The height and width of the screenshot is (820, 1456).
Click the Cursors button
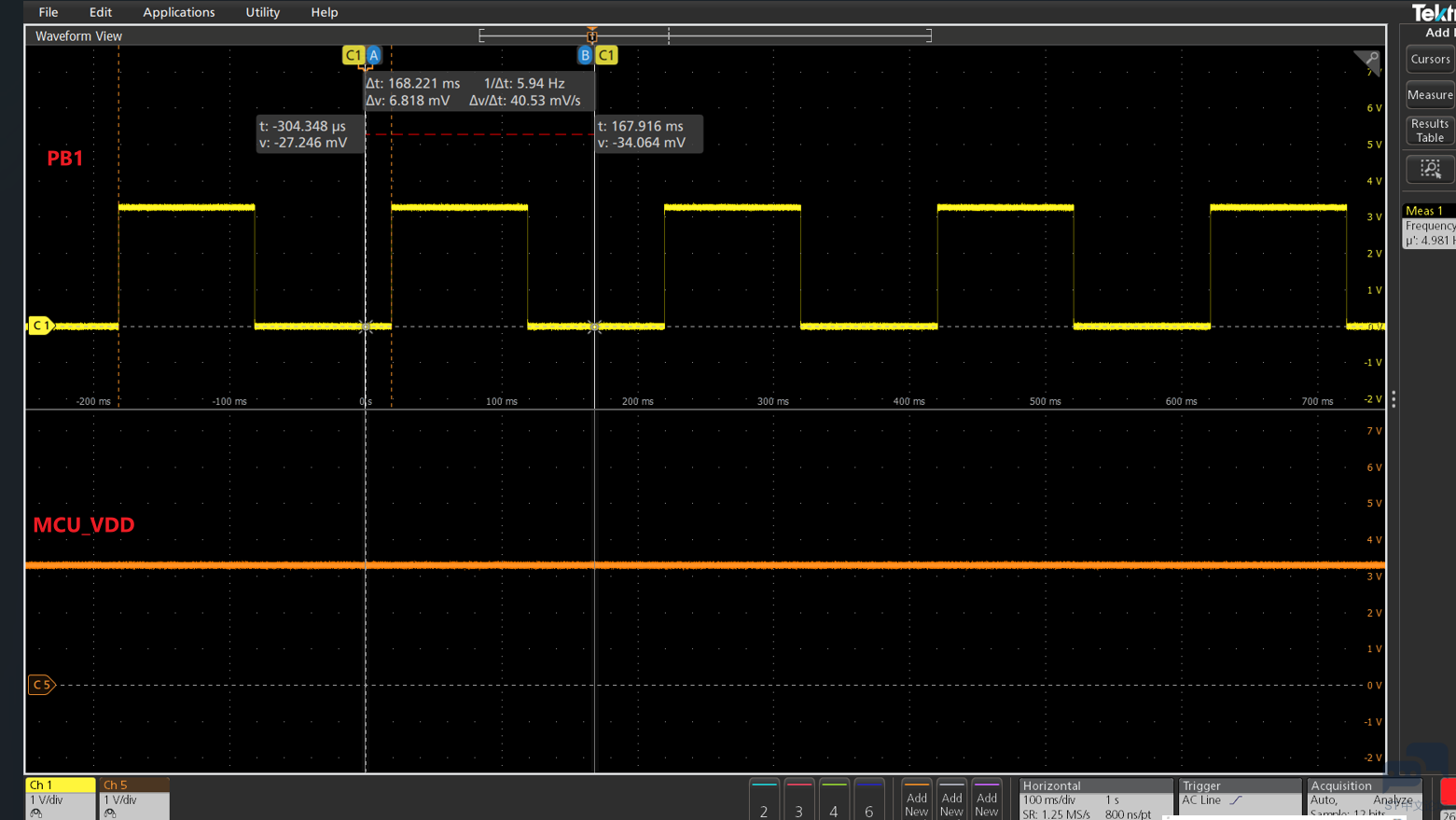1430,59
